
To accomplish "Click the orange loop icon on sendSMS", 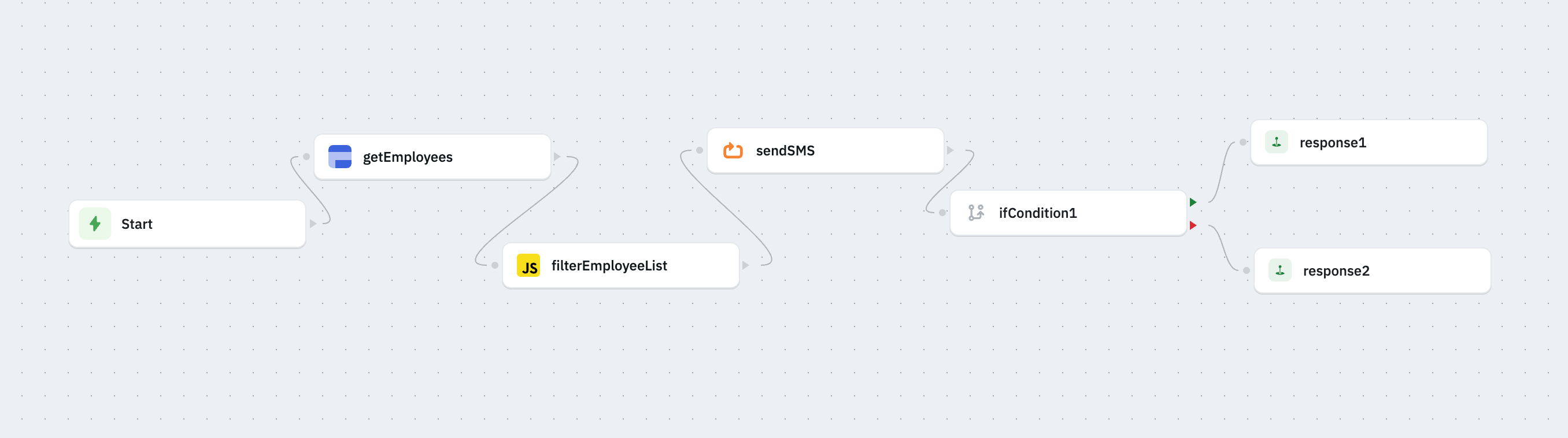I will [733, 150].
